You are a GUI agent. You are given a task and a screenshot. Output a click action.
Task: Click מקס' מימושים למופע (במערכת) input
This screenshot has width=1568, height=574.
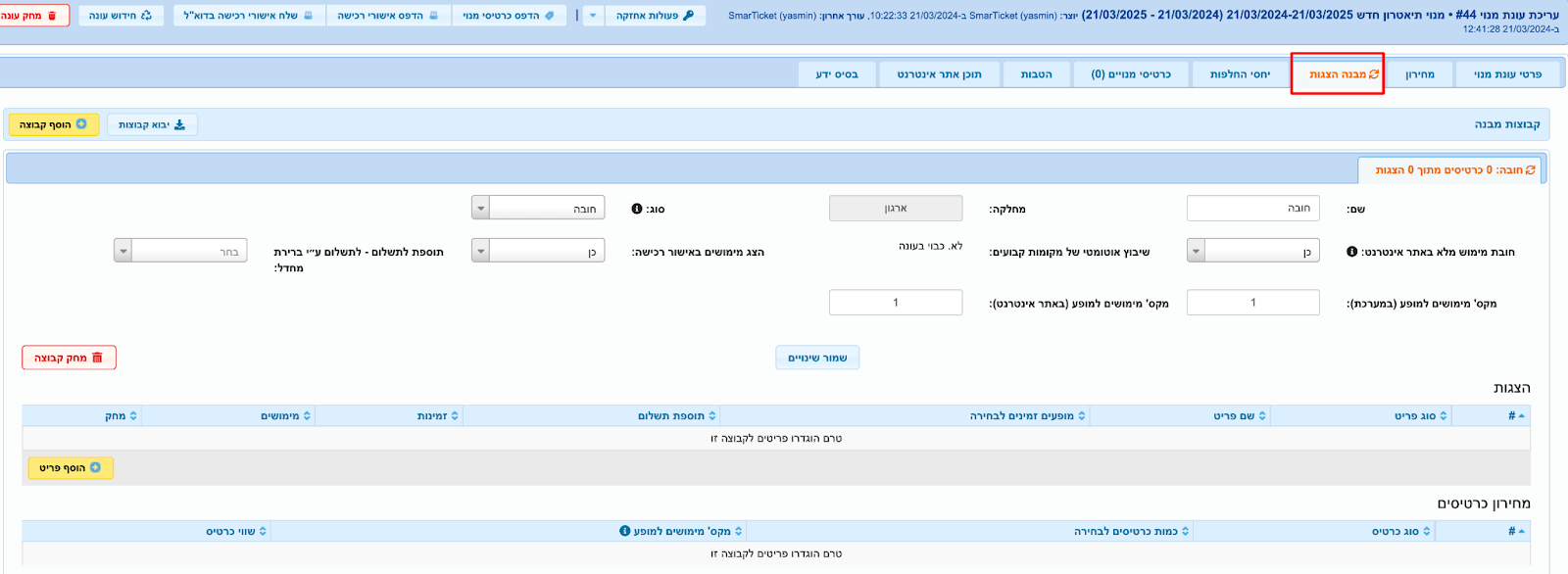click(1253, 302)
